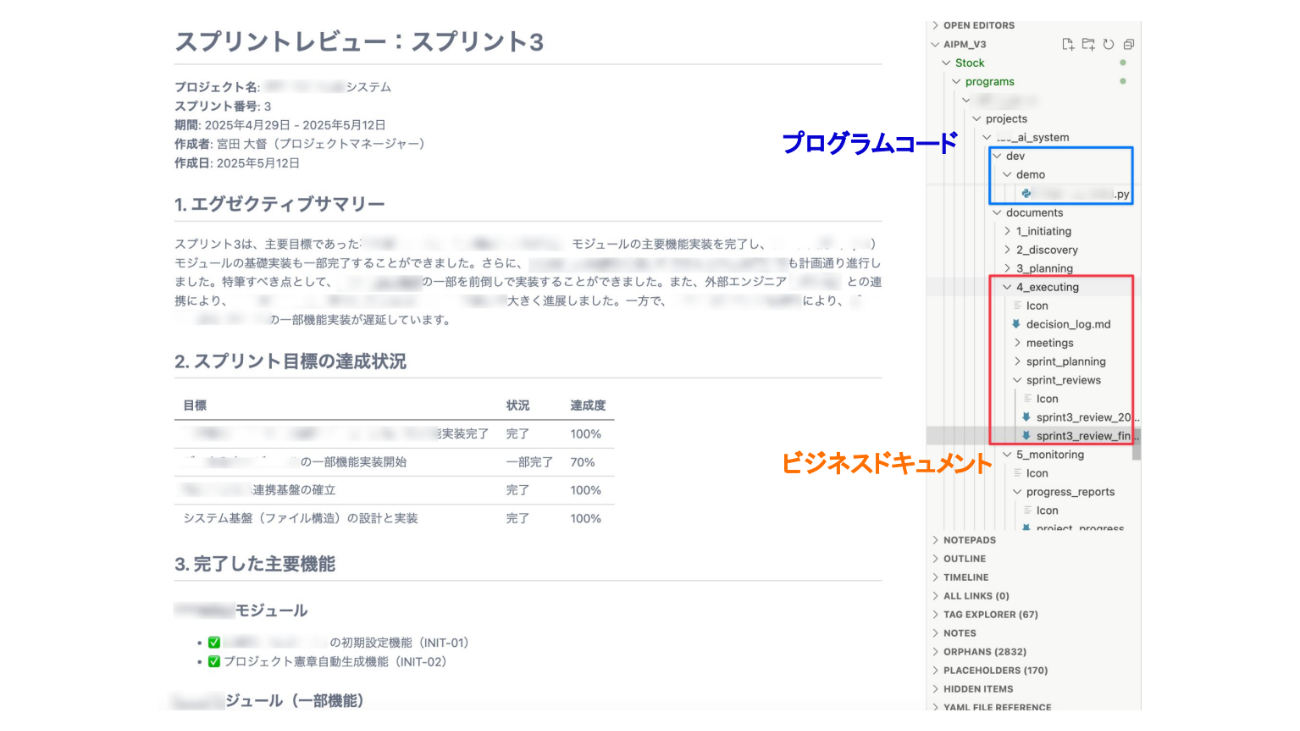Click the Python file icon under demo
The width and height of the screenshot is (1300, 731).
tap(1027, 194)
